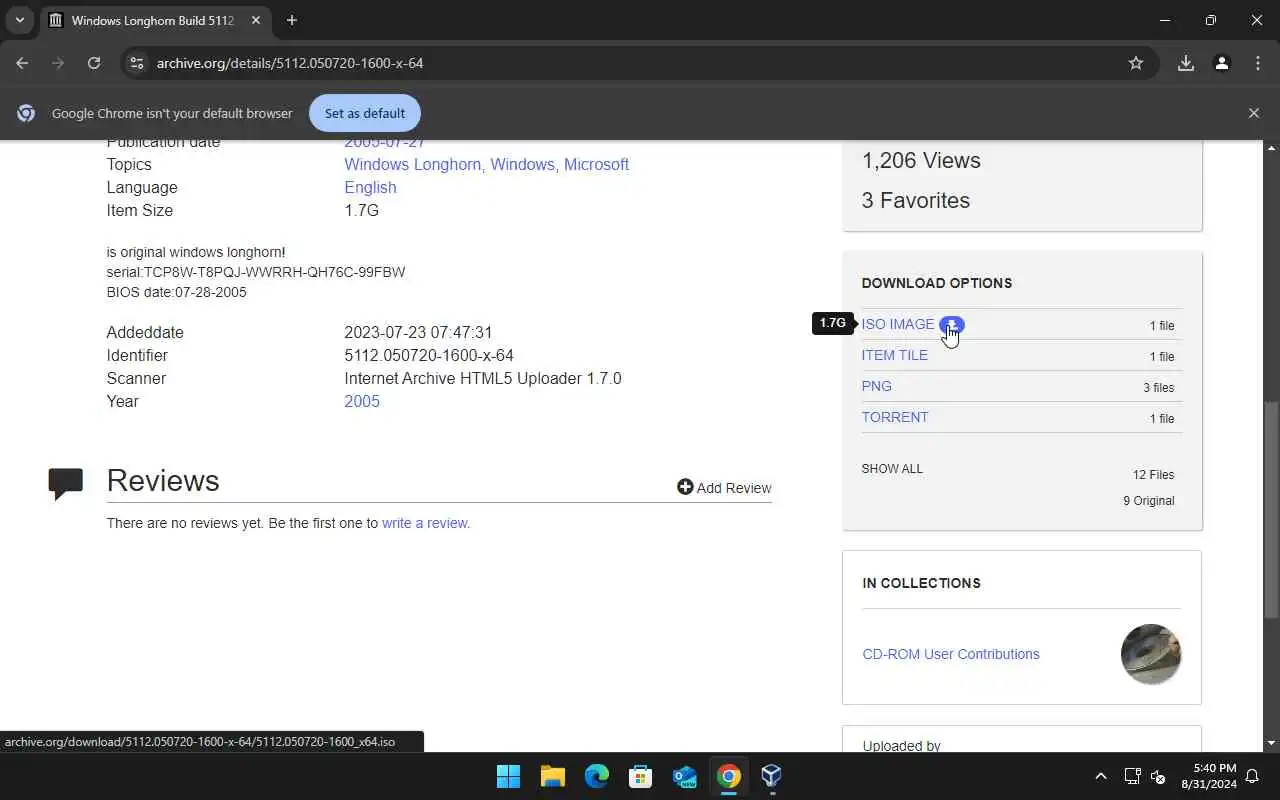Click the browser back arrow
The height and width of the screenshot is (800, 1280).
pos(22,63)
